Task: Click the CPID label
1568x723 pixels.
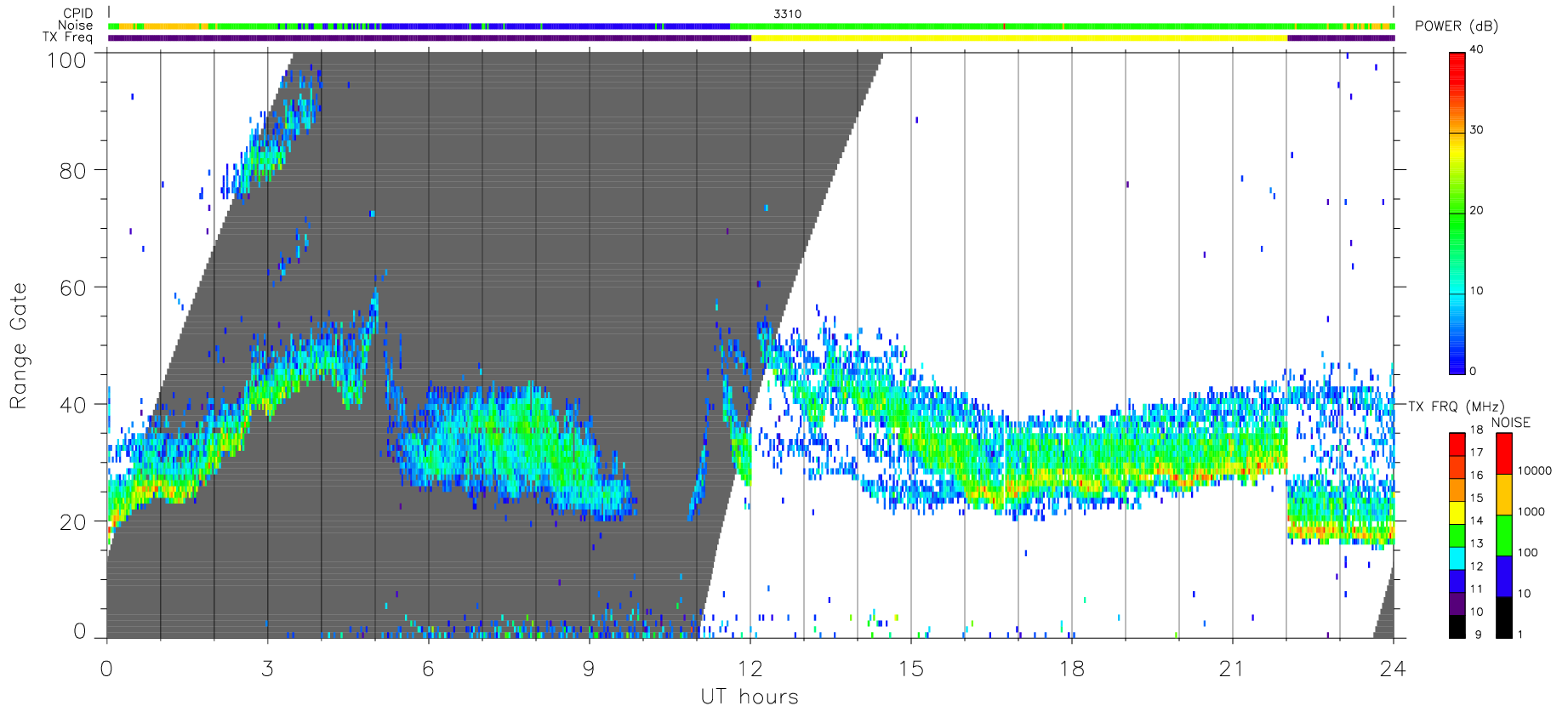Action: point(77,14)
